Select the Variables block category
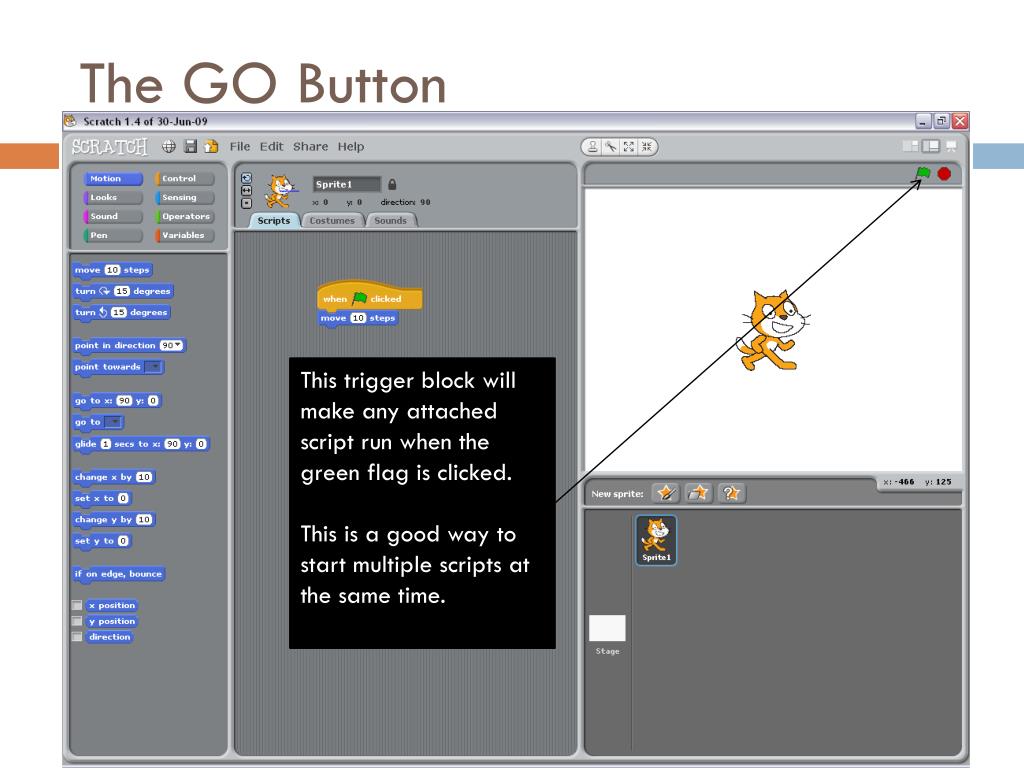The width and height of the screenshot is (1024, 768). click(185, 235)
